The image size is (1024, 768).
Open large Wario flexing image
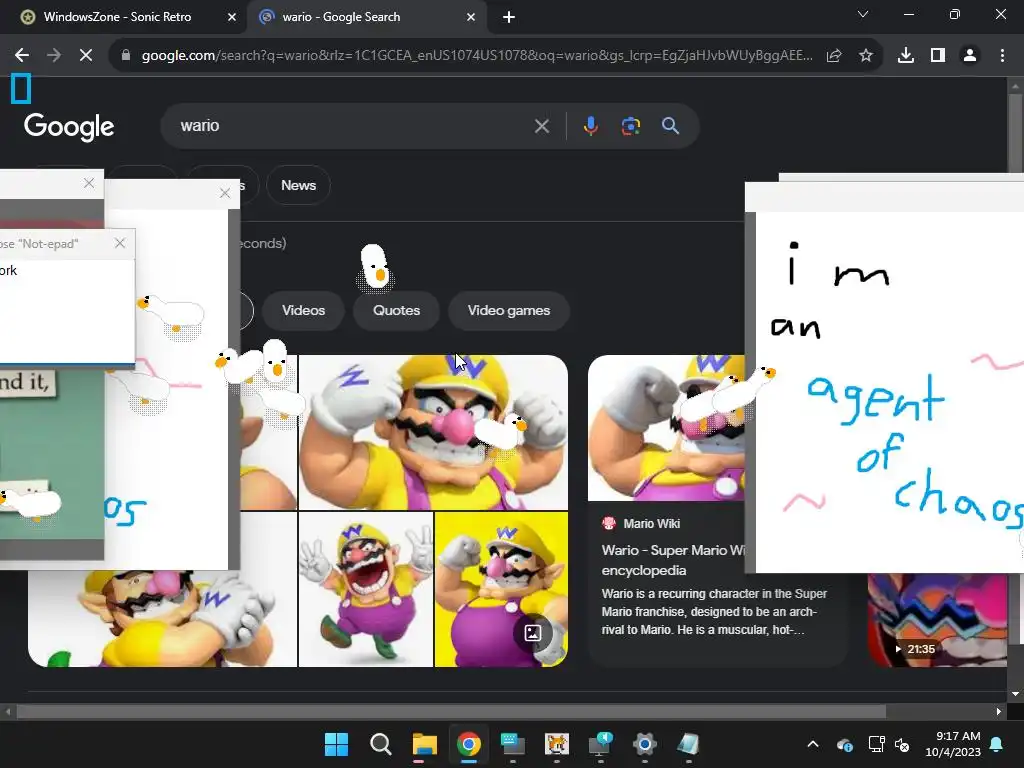433,432
